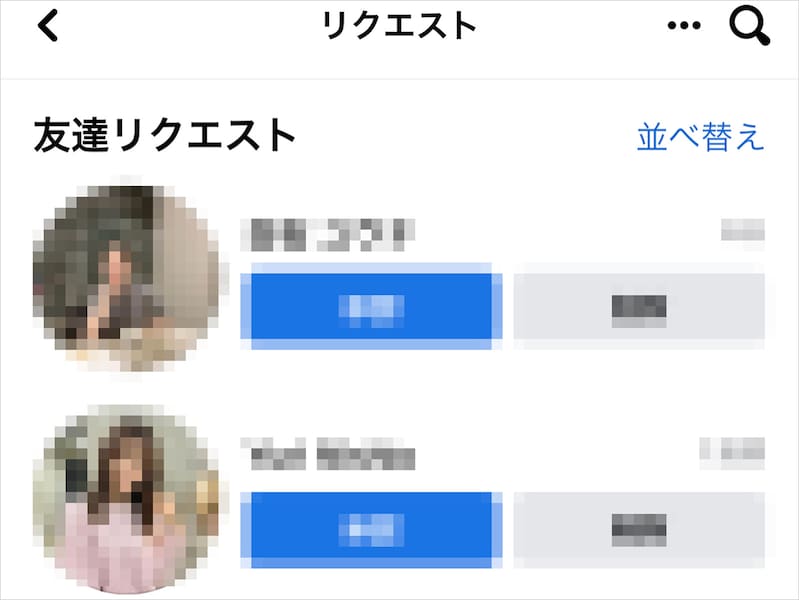This screenshot has width=799, height=600.
Task: Remove the first friend request with gray button
Action: click(x=639, y=306)
